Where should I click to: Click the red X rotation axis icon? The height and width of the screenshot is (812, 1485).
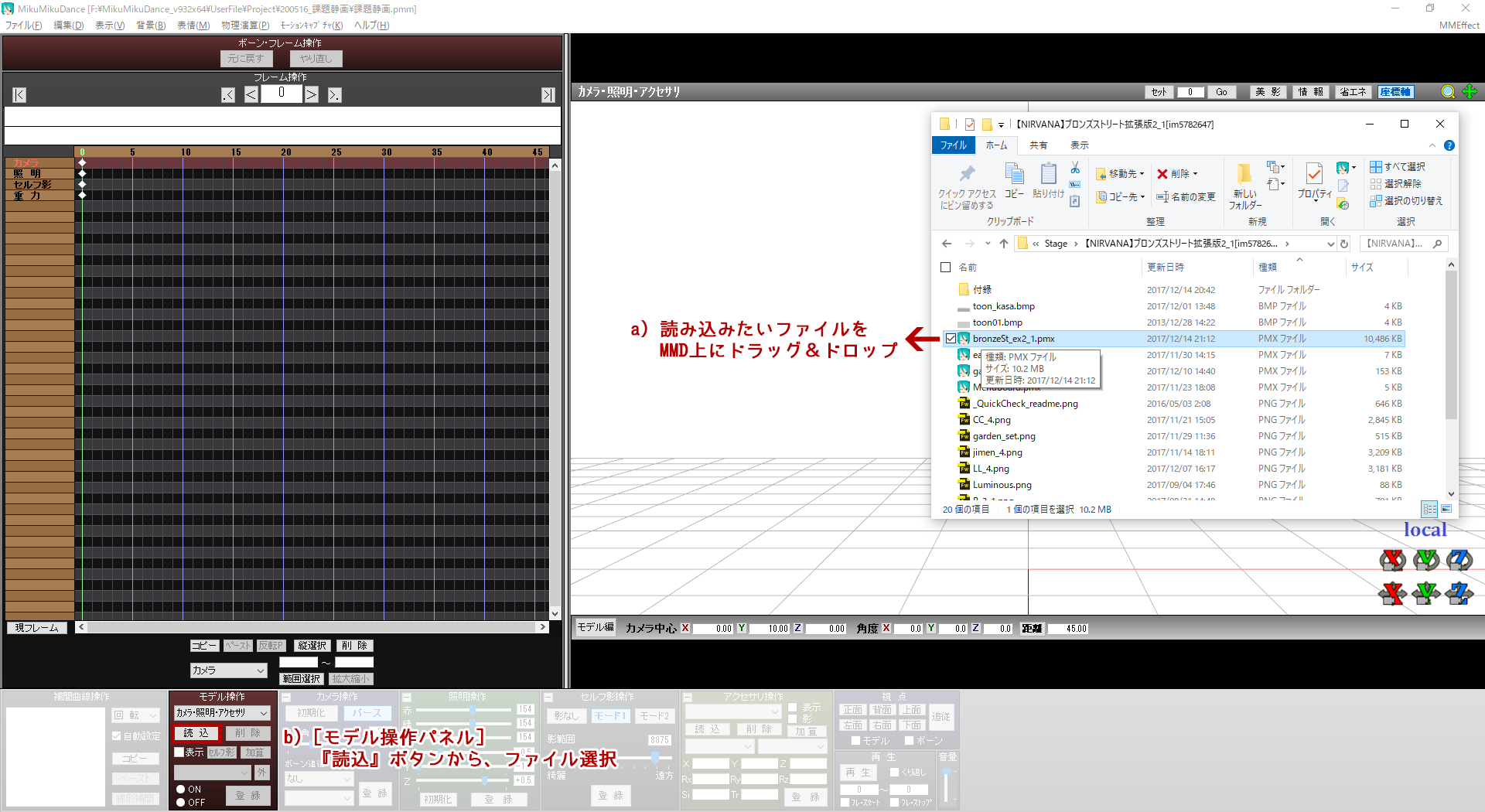[1392, 560]
